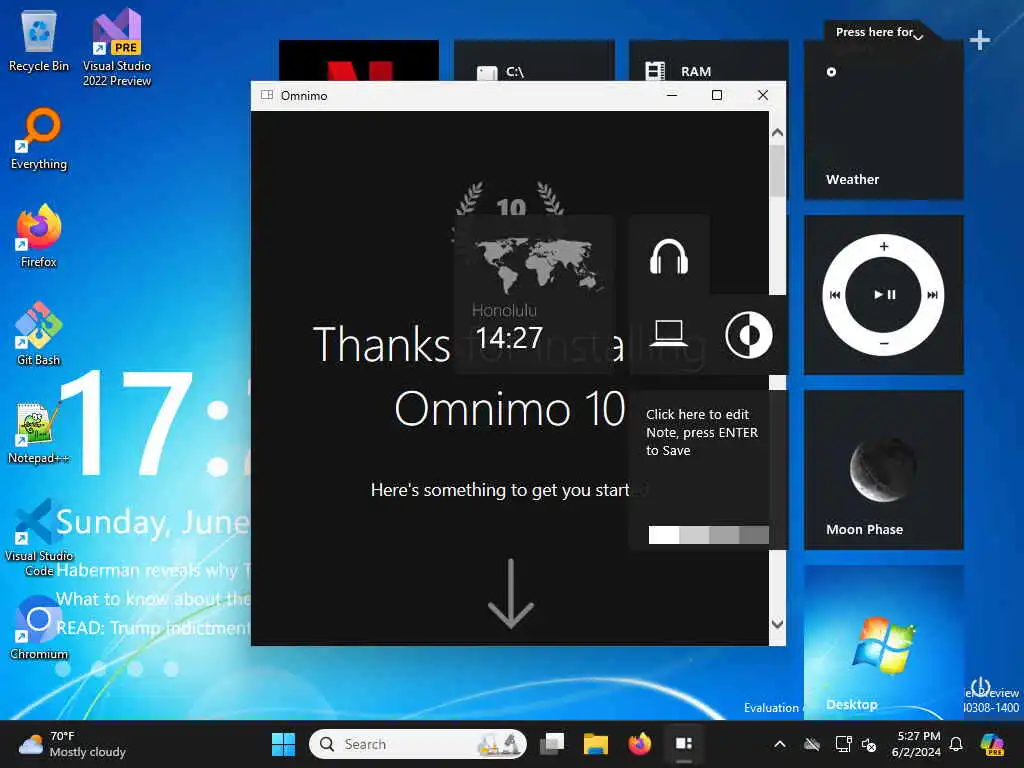Click the Omnimo window scrollbar down arrow
The width and height of the screenshot is (1024, 768).
(777, 624)
